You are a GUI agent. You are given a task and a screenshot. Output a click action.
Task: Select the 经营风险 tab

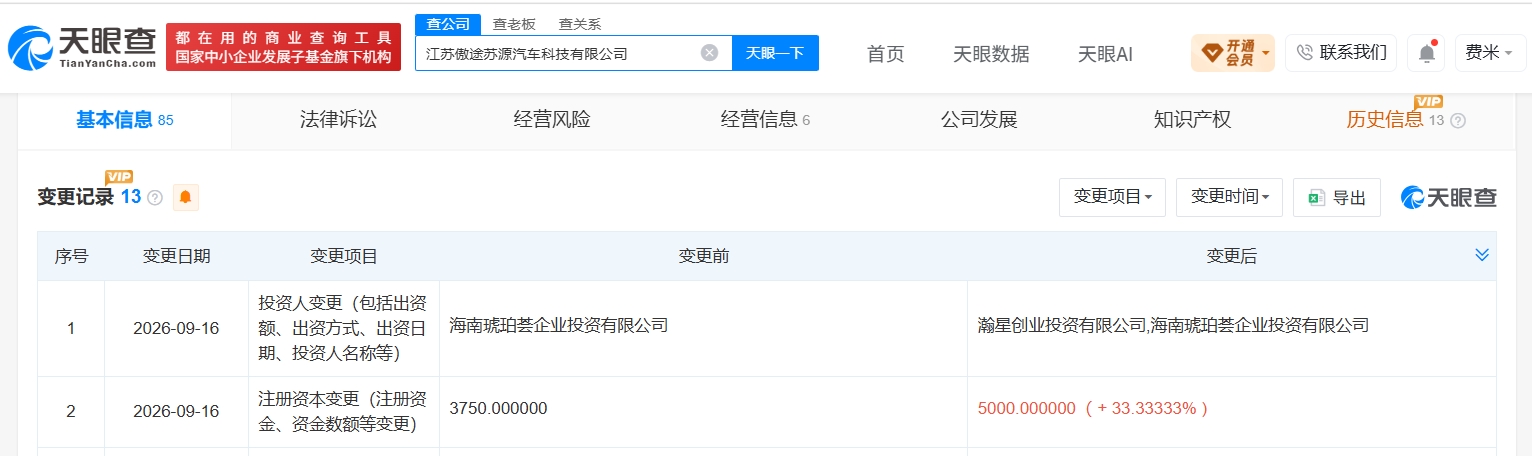pos(552,120)
